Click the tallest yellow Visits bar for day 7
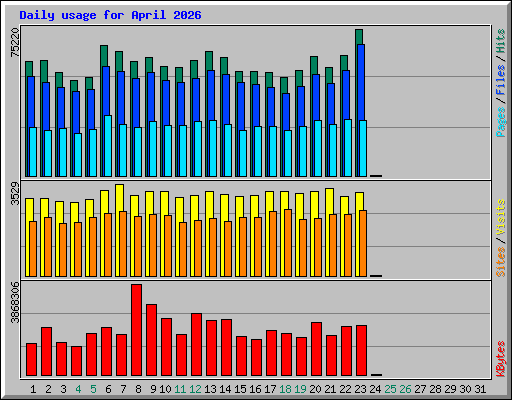512x400 pixels. (x=120, y=198)
